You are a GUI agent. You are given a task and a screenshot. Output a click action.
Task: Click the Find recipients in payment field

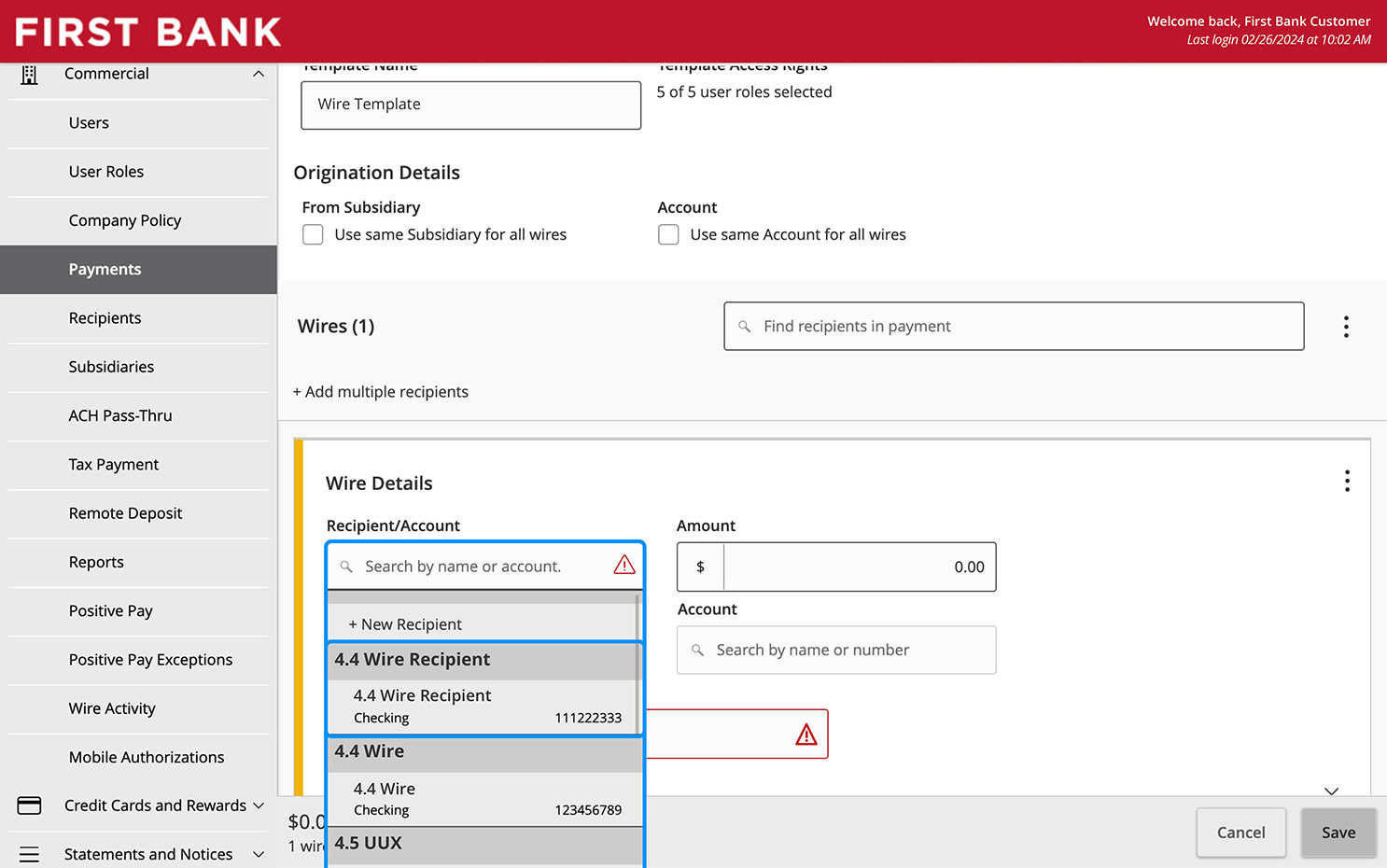pos(1014,327)
